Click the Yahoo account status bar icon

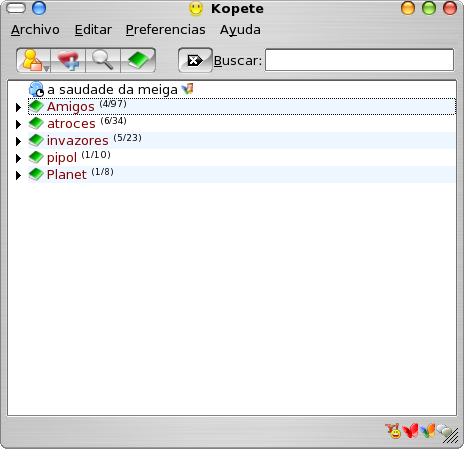click(393, 431)
